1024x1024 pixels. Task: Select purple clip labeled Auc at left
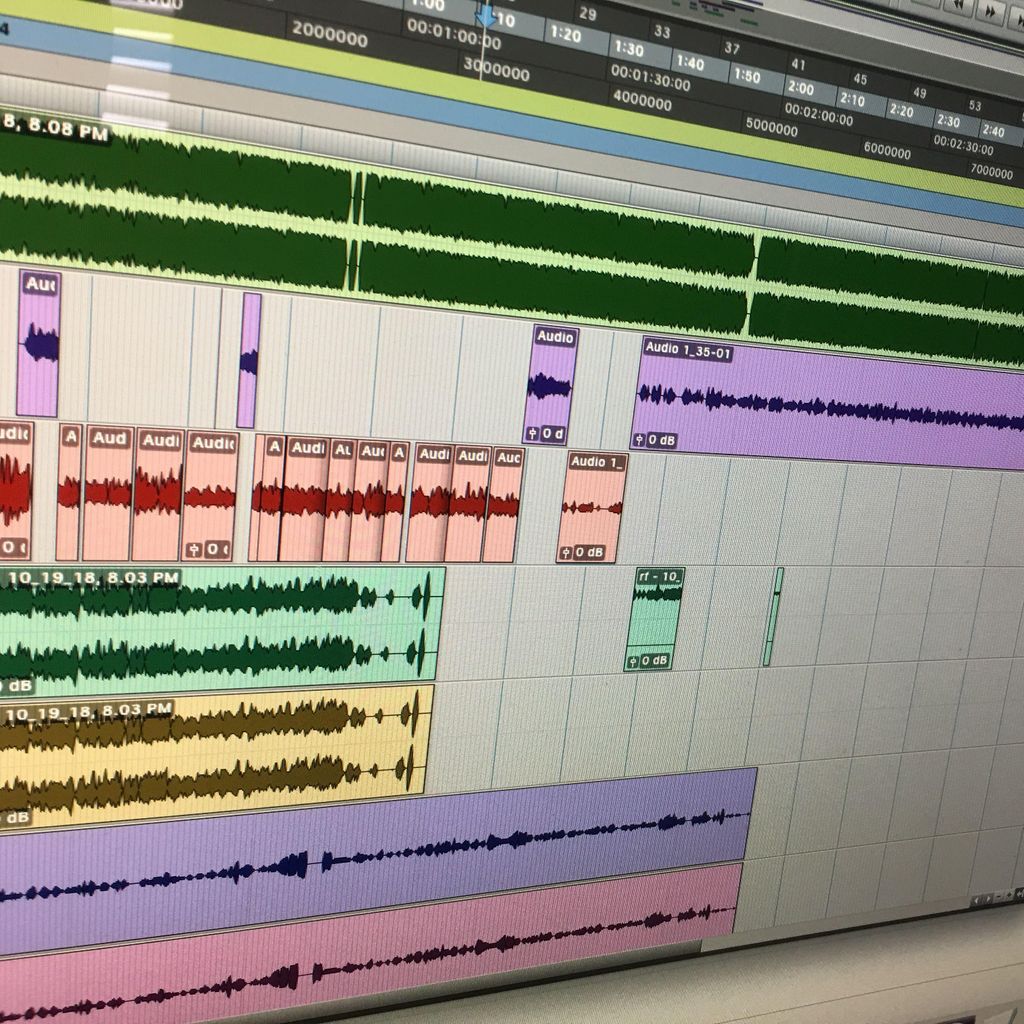(x=39, y=344)
